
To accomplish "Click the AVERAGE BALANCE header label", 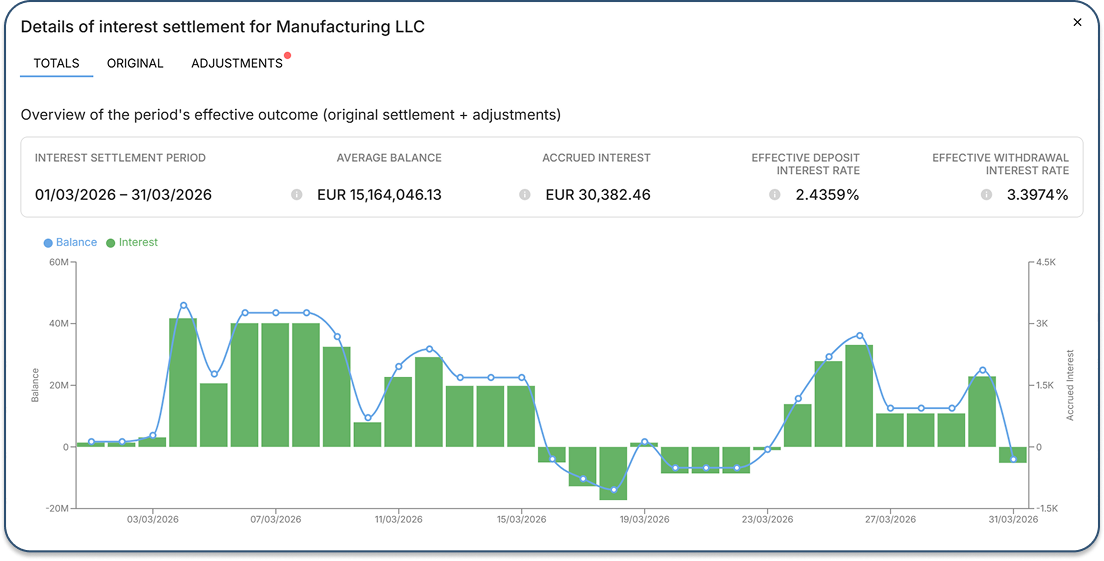I will (389, 158).
